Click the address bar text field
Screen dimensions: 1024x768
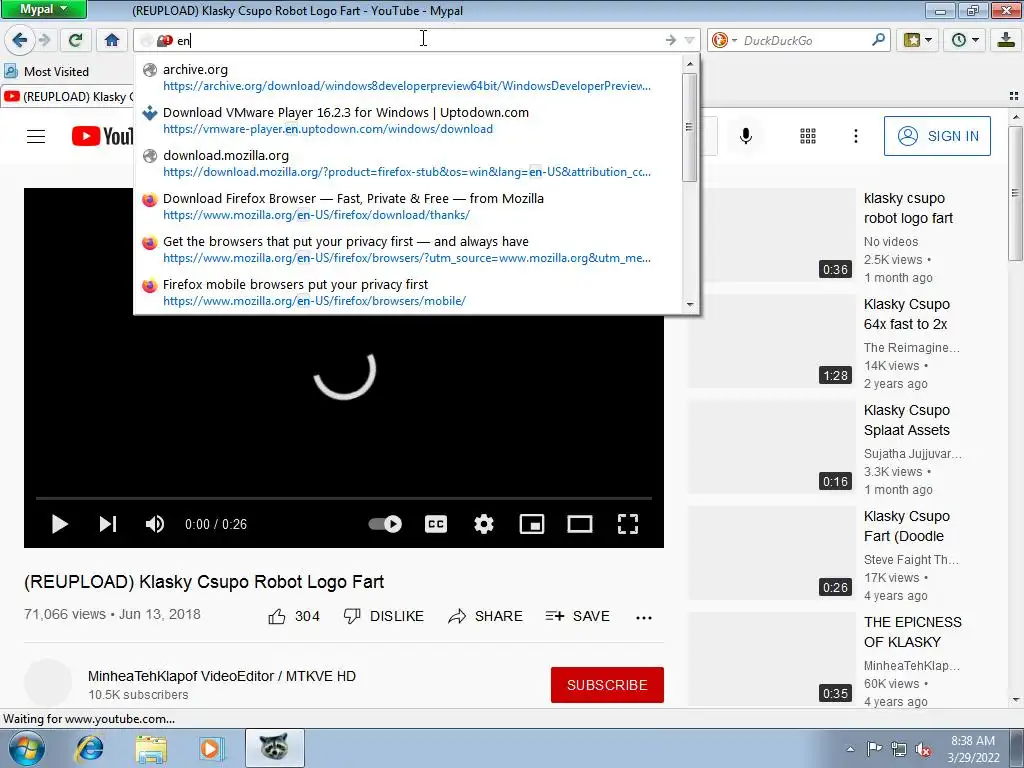click(x=418, y=40)
